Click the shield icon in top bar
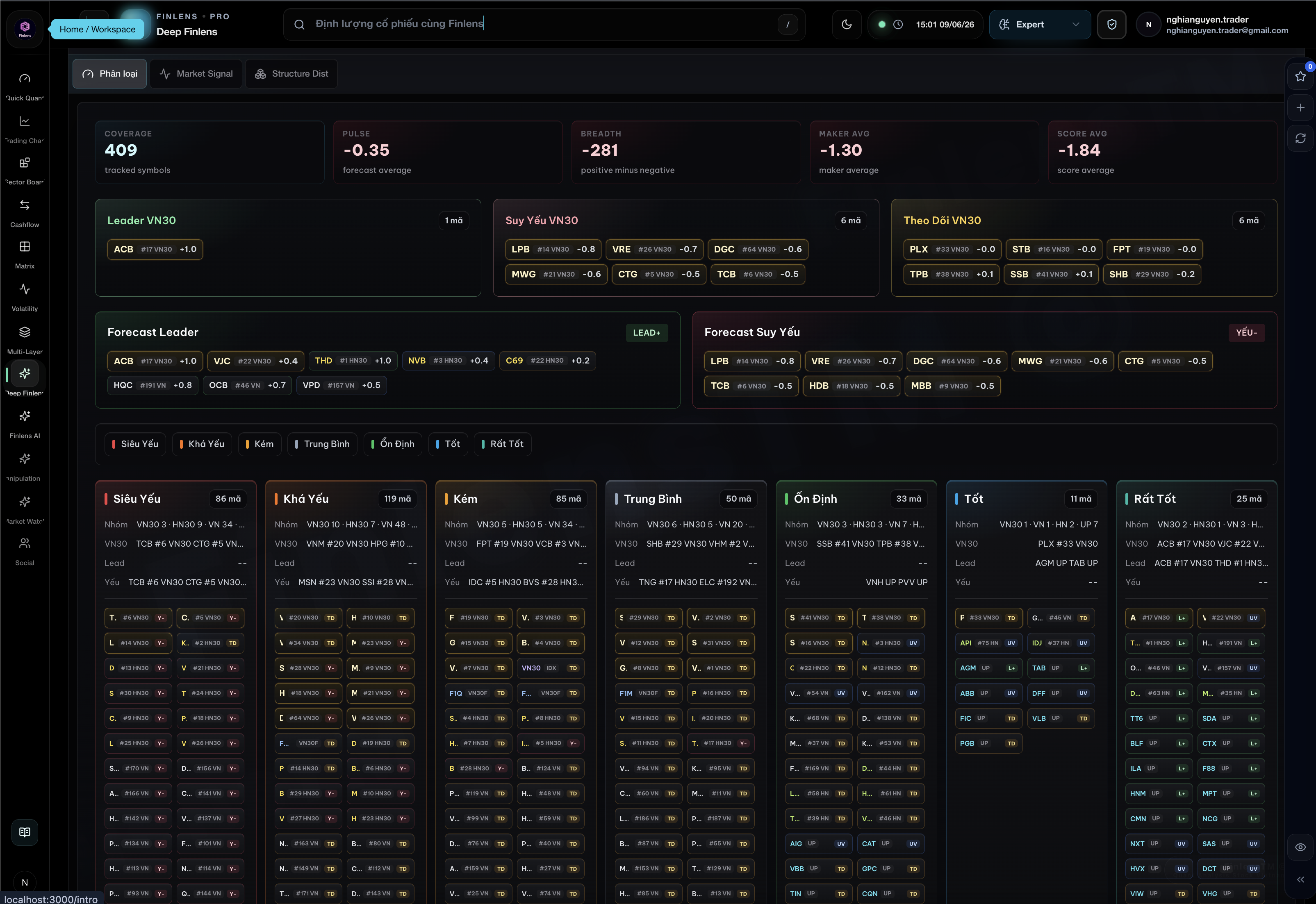 click(x=1111, y=24)
